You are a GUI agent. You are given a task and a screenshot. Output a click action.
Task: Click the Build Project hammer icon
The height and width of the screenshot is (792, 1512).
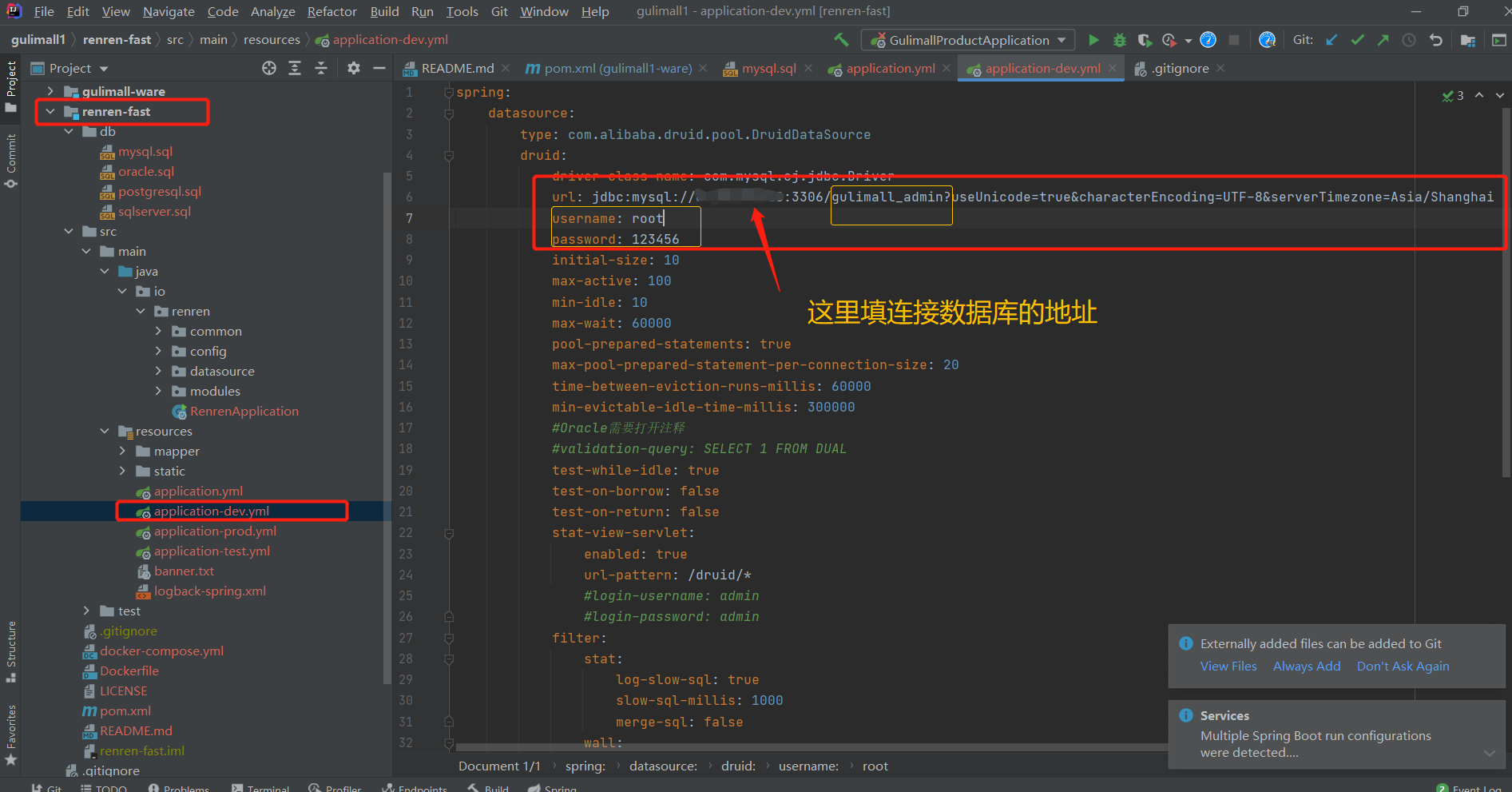(x=841, y=40)
